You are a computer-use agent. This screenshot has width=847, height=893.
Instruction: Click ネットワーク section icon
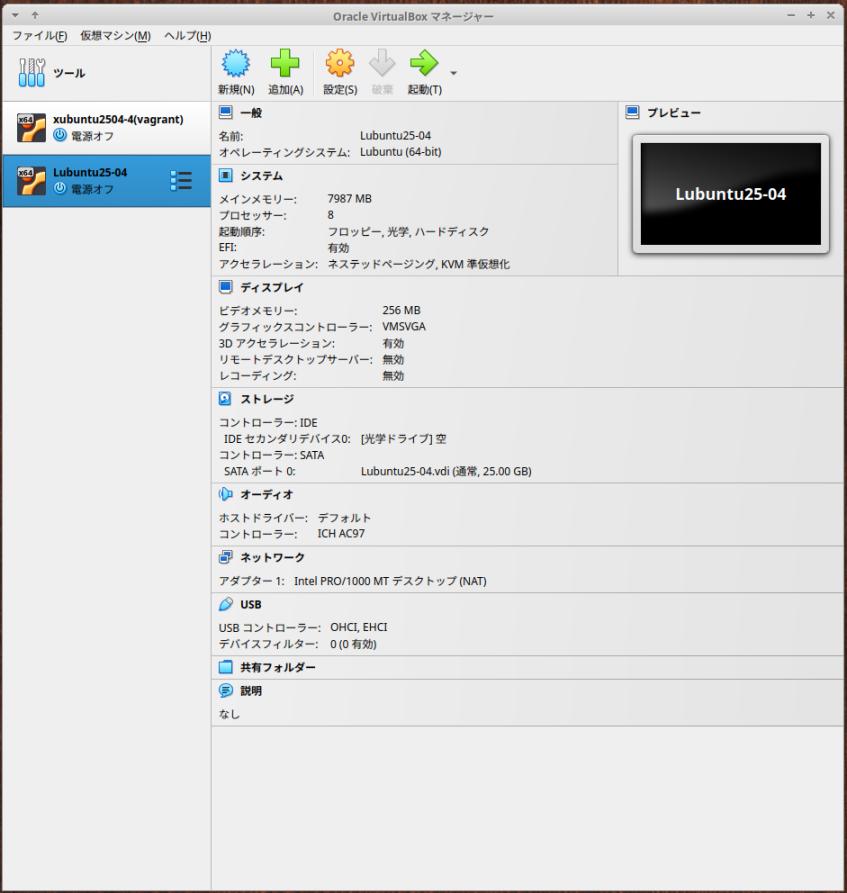coord(226,557)
